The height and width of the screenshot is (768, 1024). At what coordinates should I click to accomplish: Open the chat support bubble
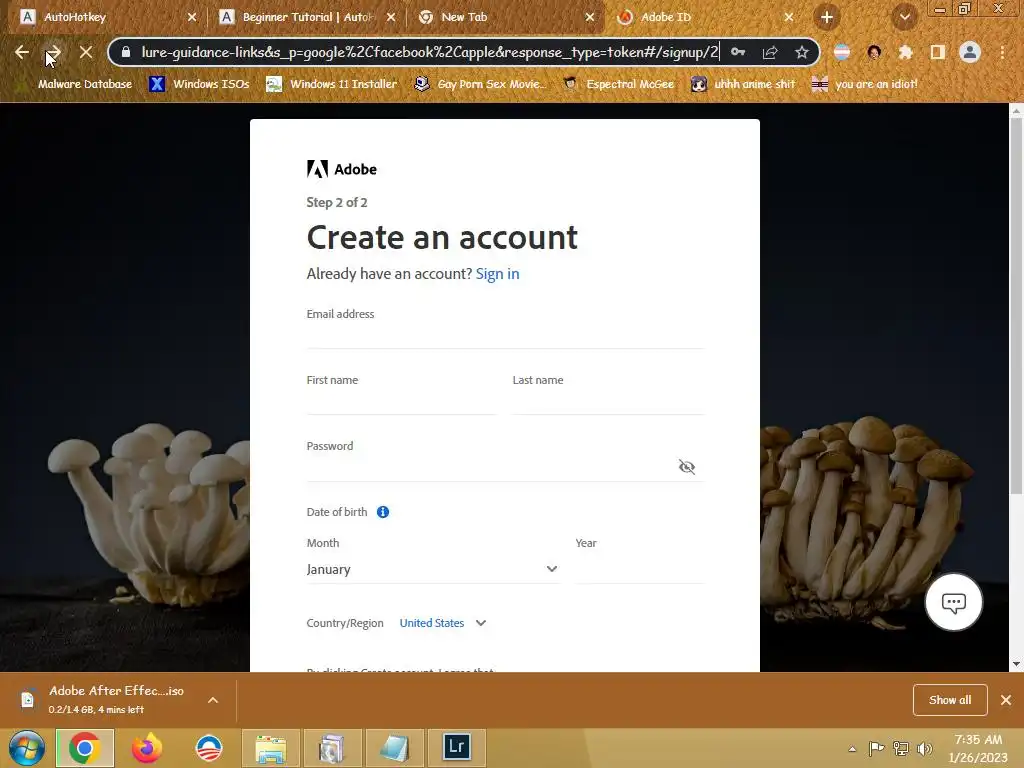click(953, 602)
